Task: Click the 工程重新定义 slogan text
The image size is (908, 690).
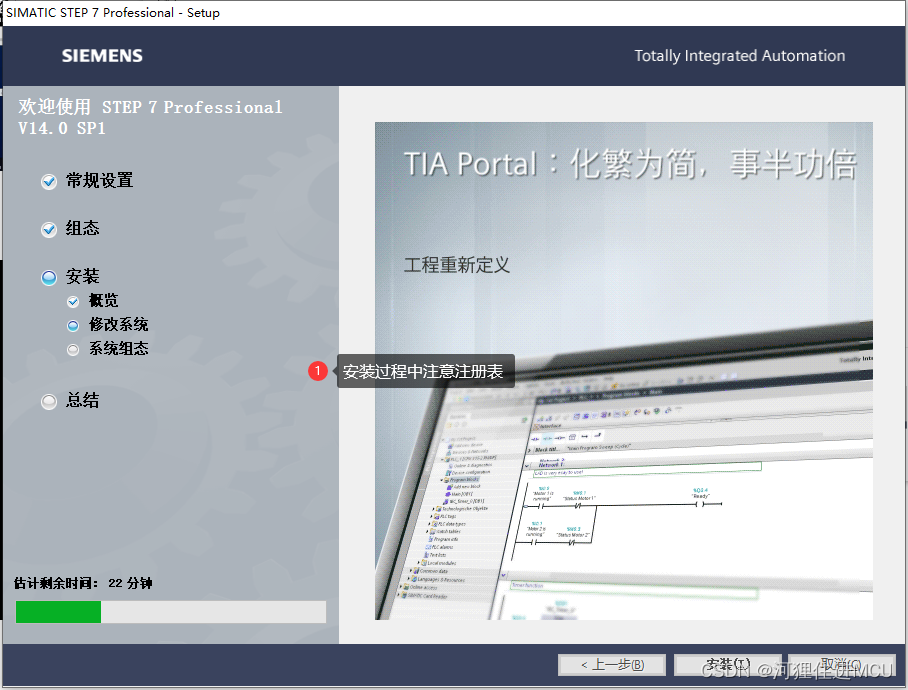Action: point(457,265)
